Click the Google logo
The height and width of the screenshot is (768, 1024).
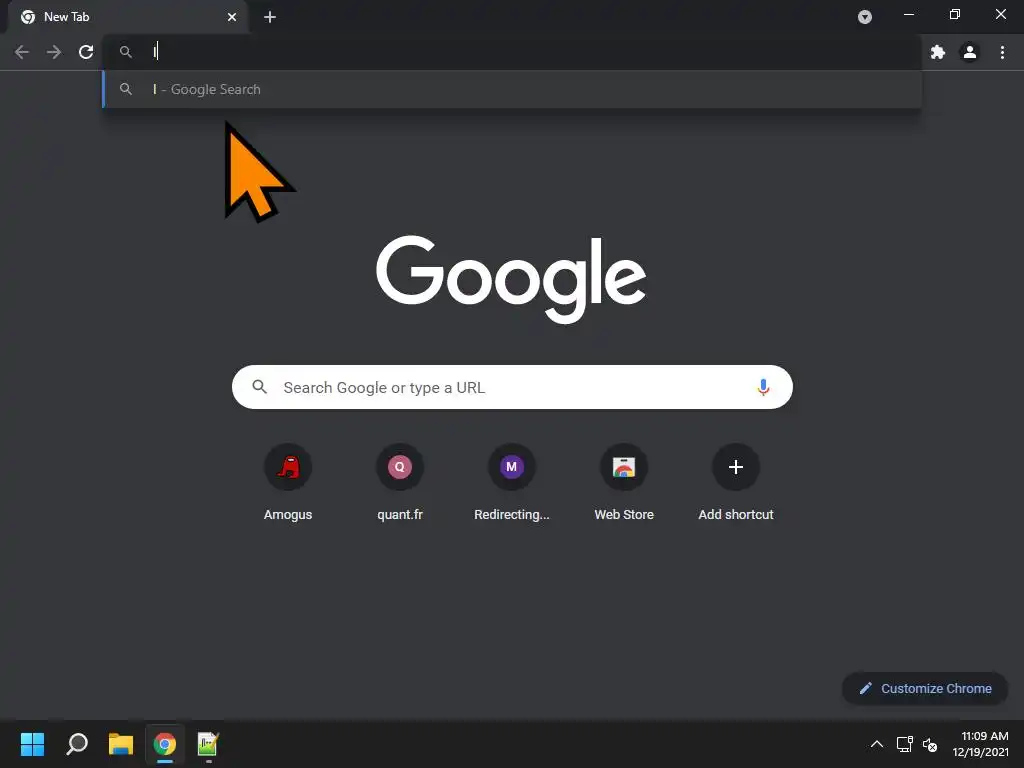coord(511,279)
